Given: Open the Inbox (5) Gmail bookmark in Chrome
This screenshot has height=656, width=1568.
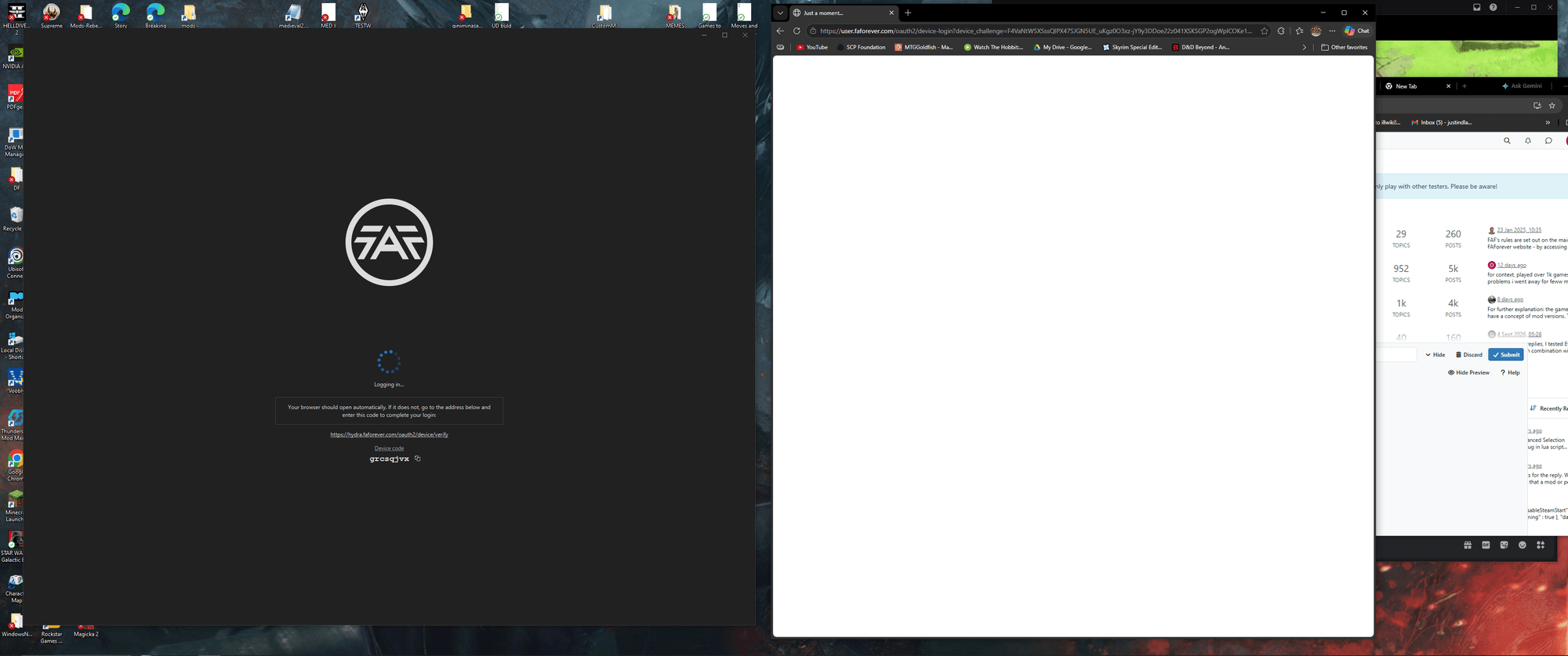Looking at the screenshot, I should pos(1441,122).
